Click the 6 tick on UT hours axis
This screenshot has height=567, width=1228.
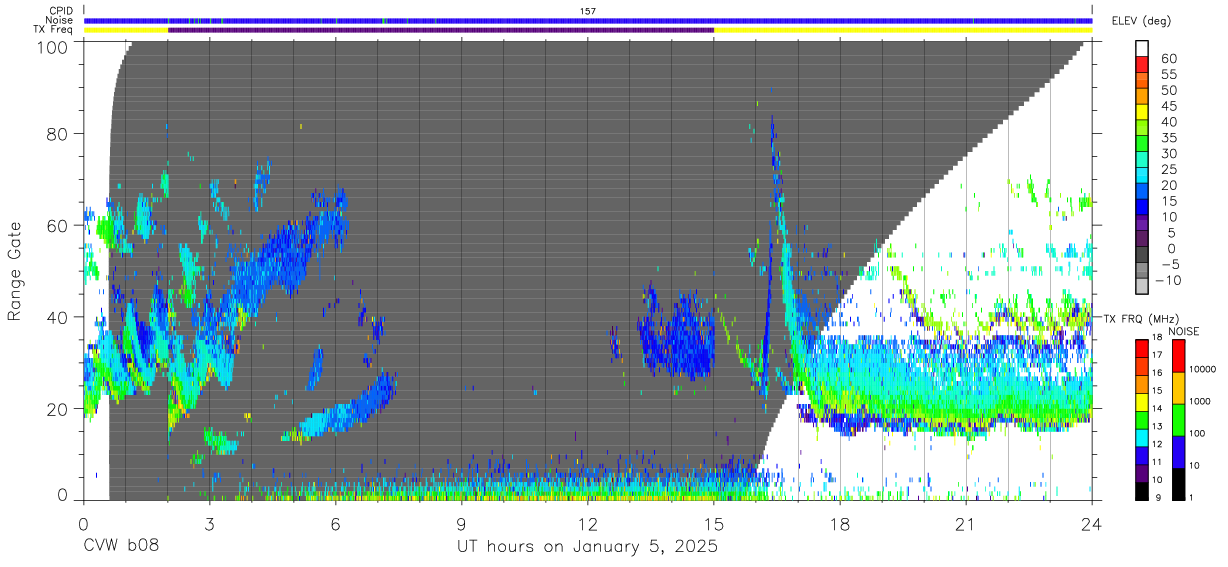tap(336, 523)
